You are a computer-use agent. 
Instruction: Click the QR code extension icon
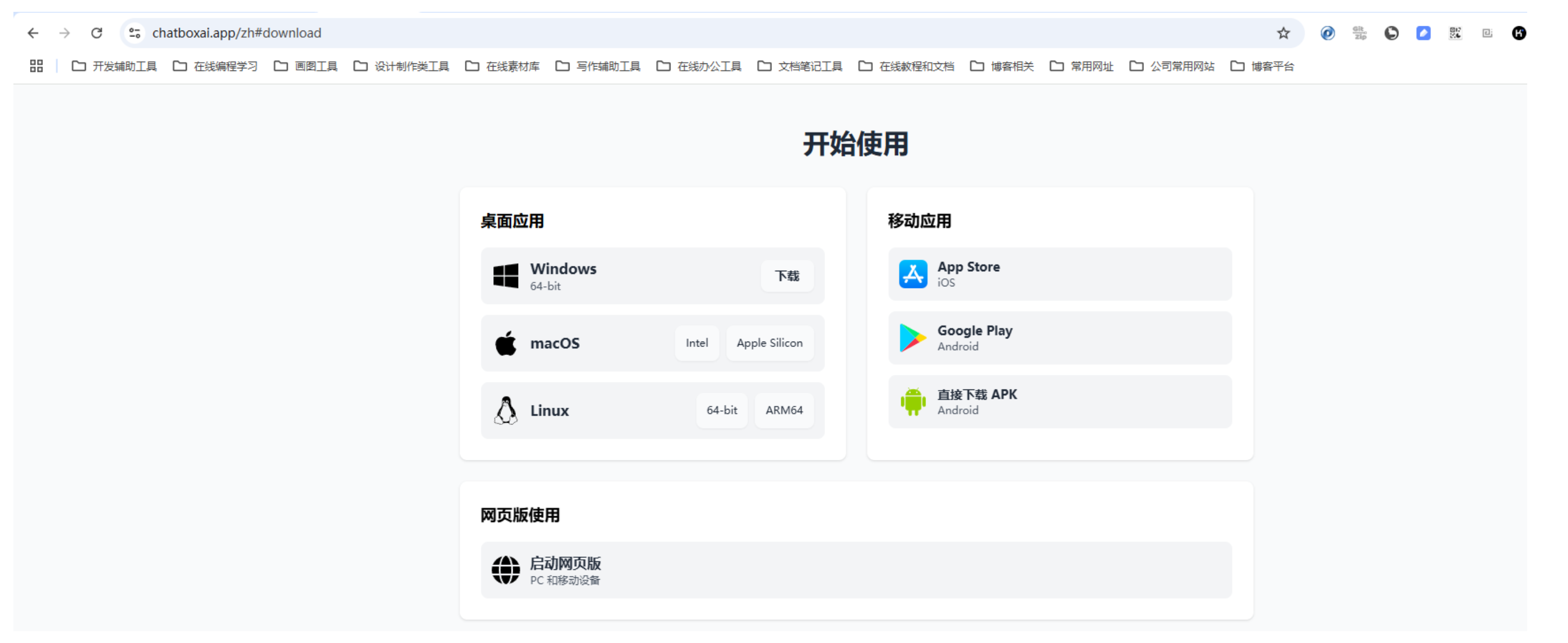(1455, 33)
